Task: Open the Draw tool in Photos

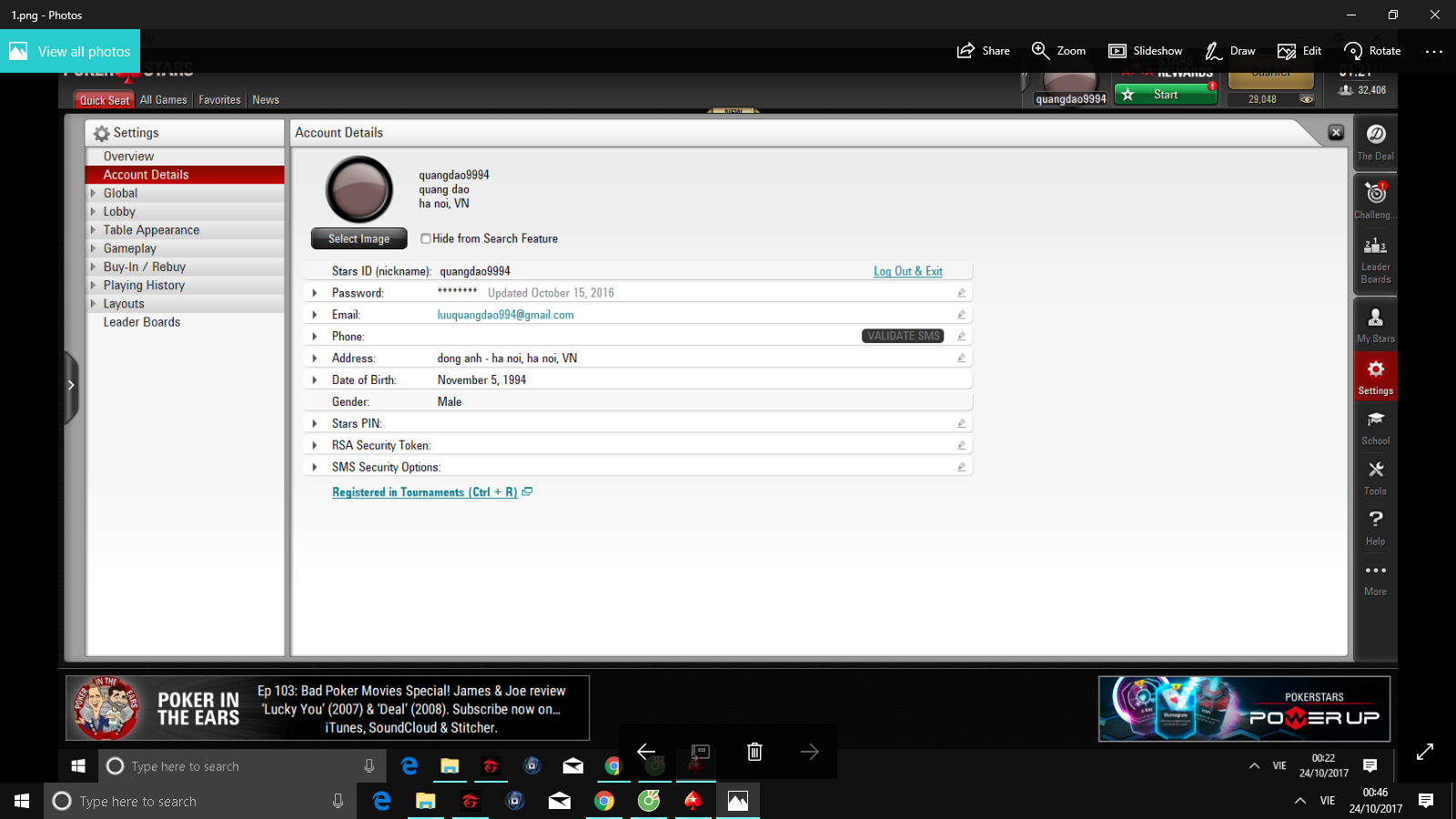Action: [x=1229, y=51]
